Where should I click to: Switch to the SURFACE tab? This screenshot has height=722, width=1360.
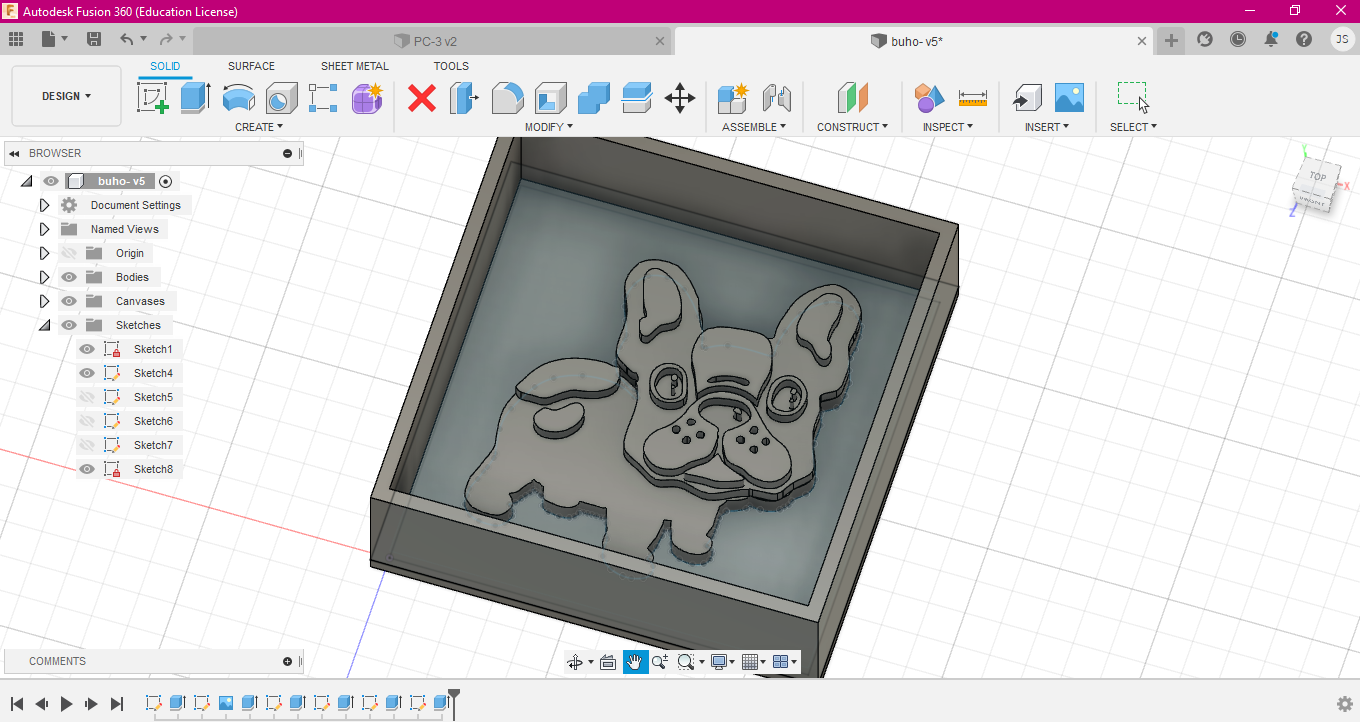(x=251, y=66)
